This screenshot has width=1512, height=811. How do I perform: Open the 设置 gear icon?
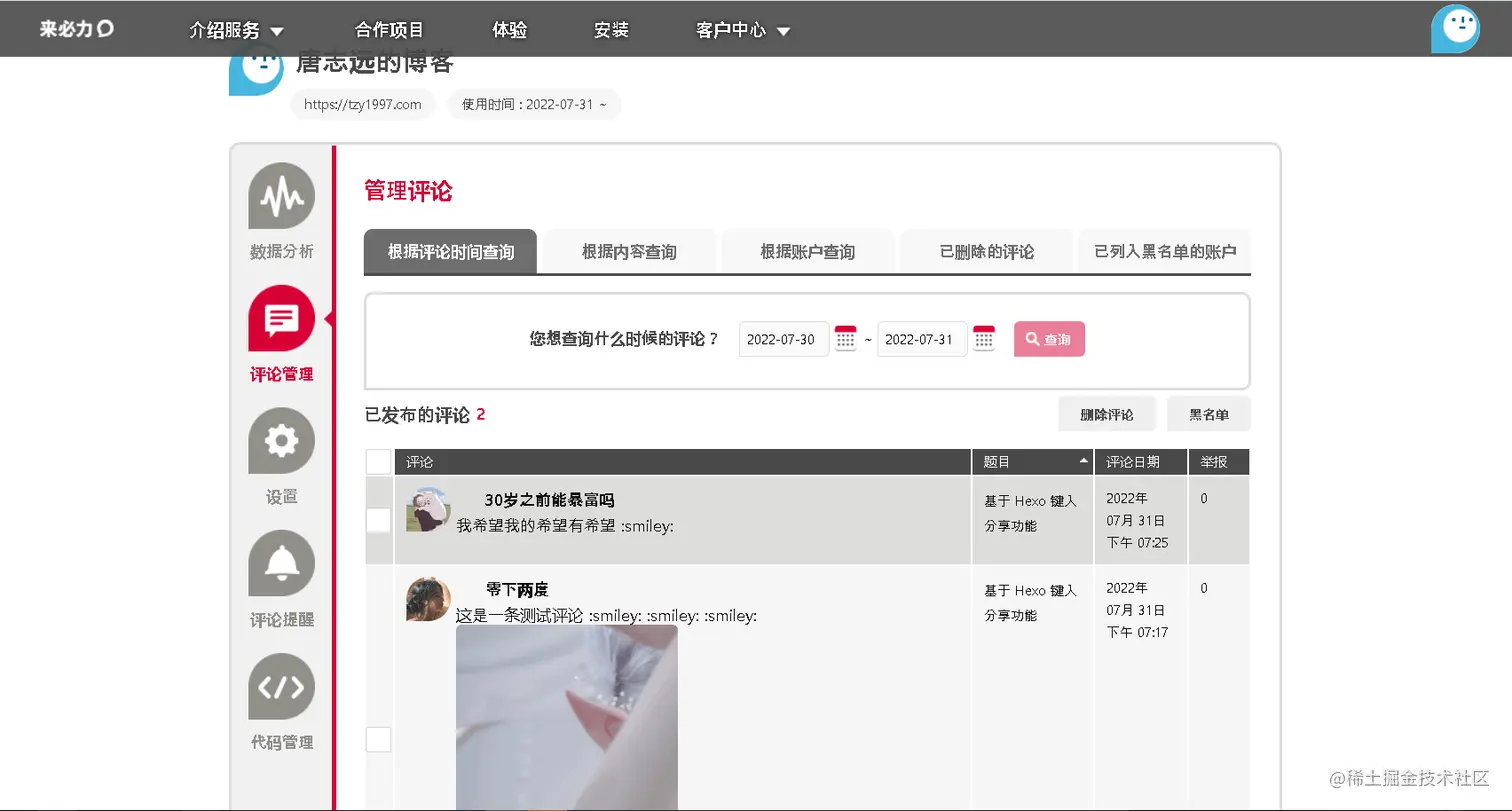(281, 441)
